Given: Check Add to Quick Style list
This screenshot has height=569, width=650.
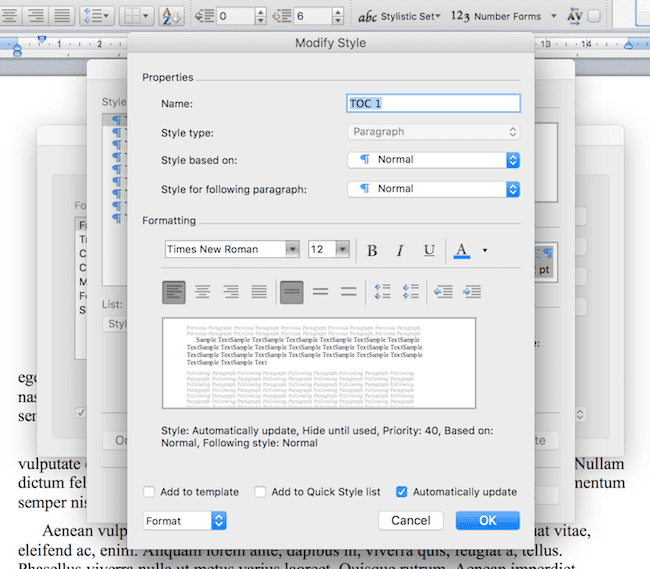Looking at the screenshot, I should (260, 492).
